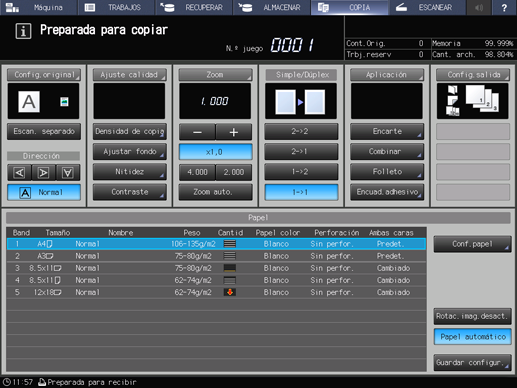This screenshot has height=388, width=517.
Task: Click the output trays icon in Config. salida
Action: (453, 100)
